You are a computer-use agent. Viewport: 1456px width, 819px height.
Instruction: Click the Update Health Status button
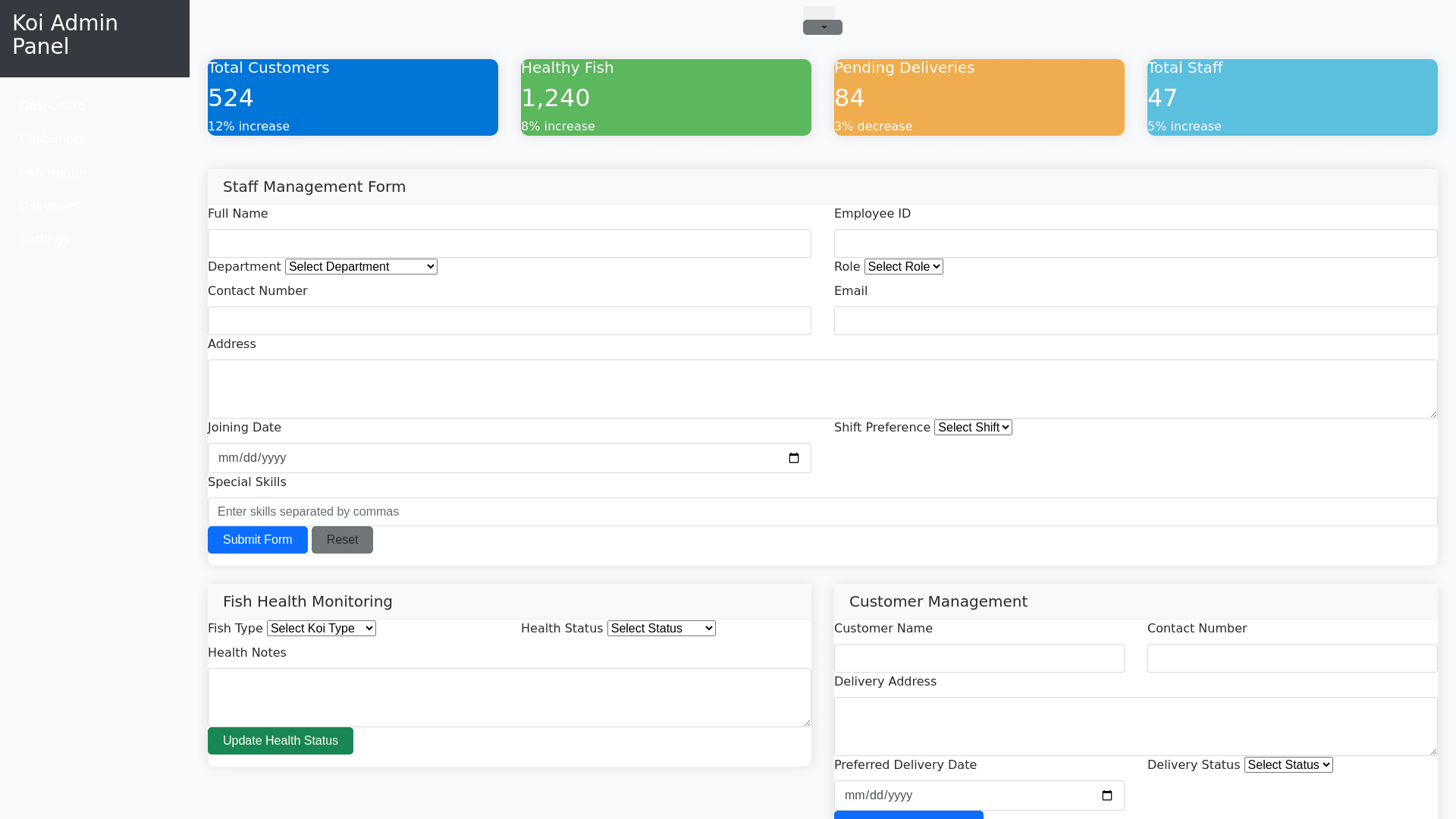281,741
